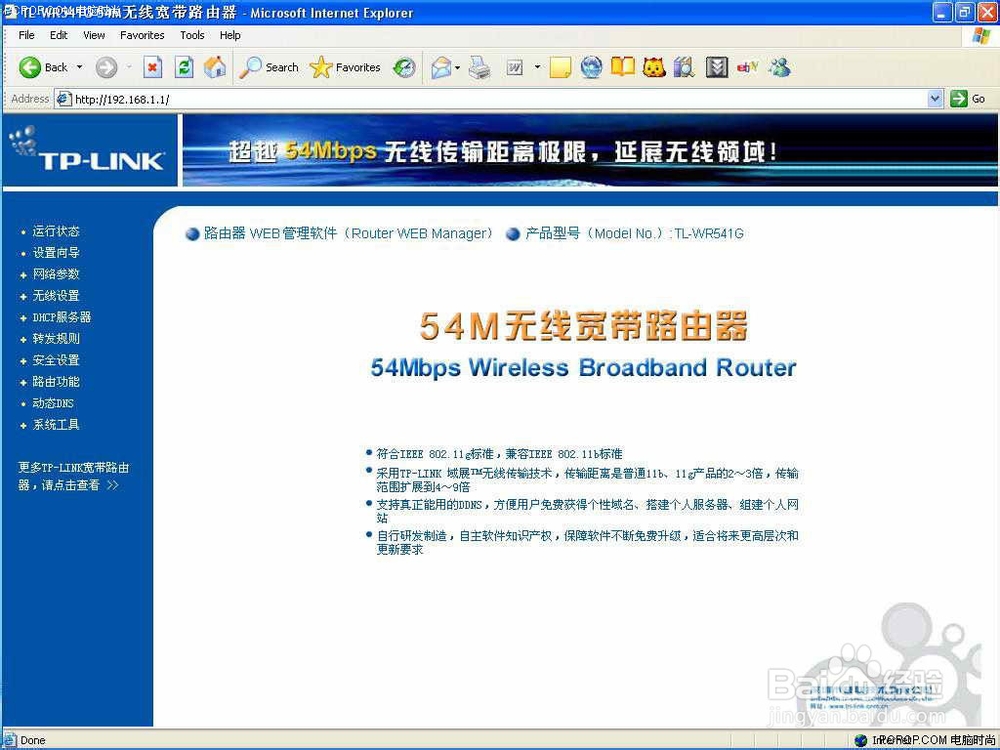
Task: Open the Favorites menu
Action: point(142,35)
